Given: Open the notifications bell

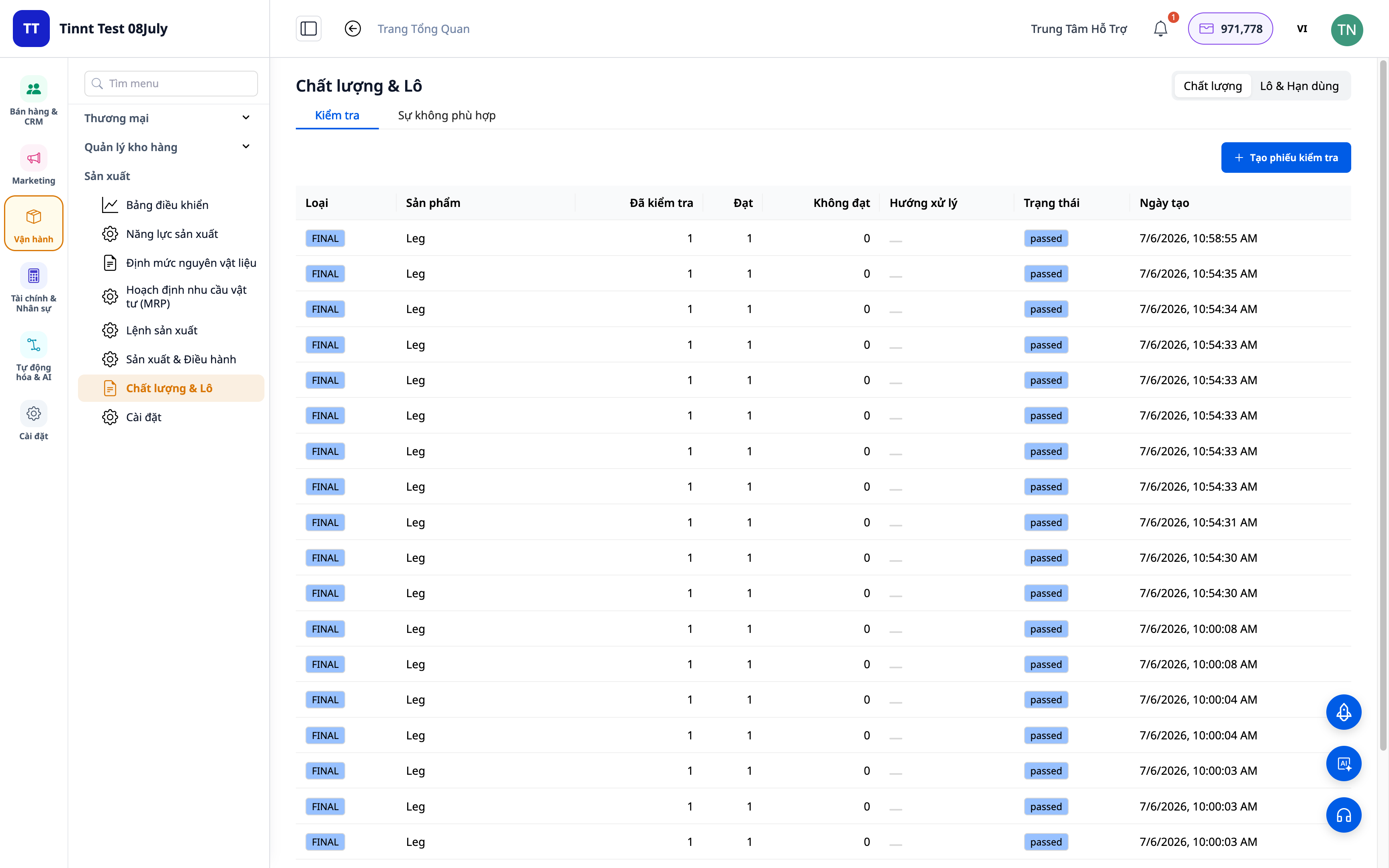Looking at the screenshot, I should (x=1161, y=29).
